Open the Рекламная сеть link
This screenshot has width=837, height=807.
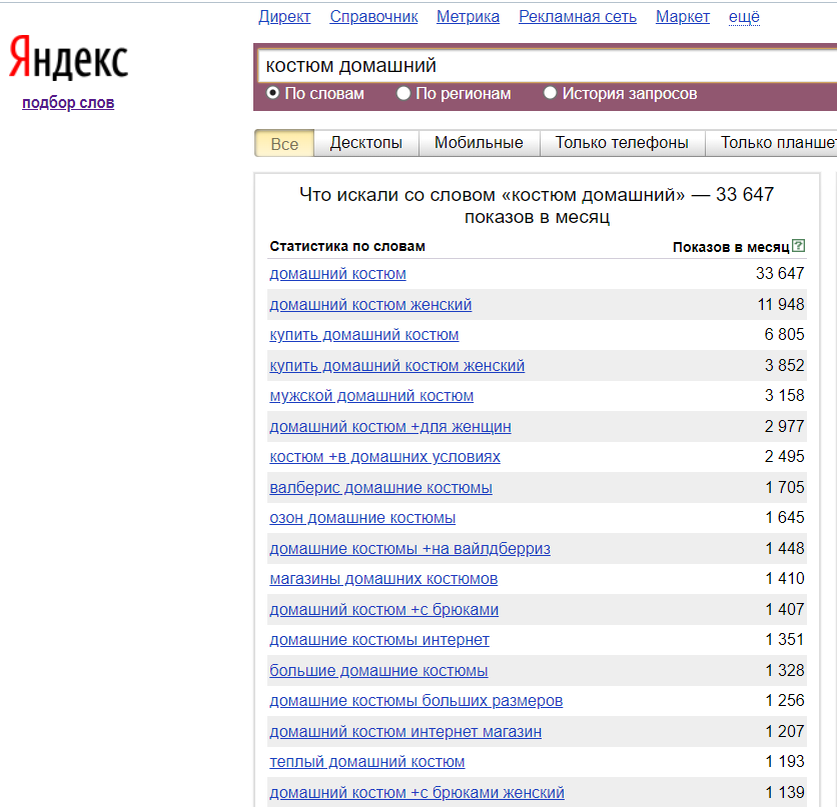coord(578,17)
